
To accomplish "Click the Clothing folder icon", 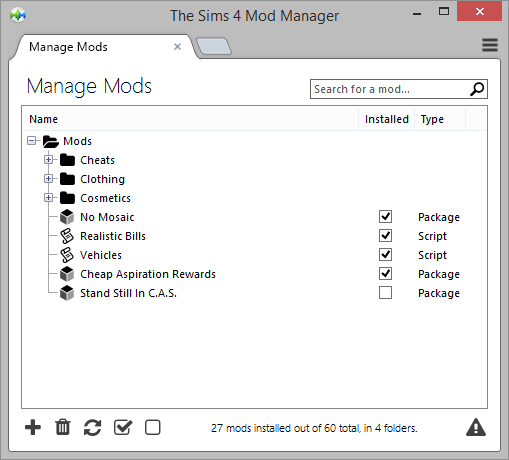I will coord(67,179).
